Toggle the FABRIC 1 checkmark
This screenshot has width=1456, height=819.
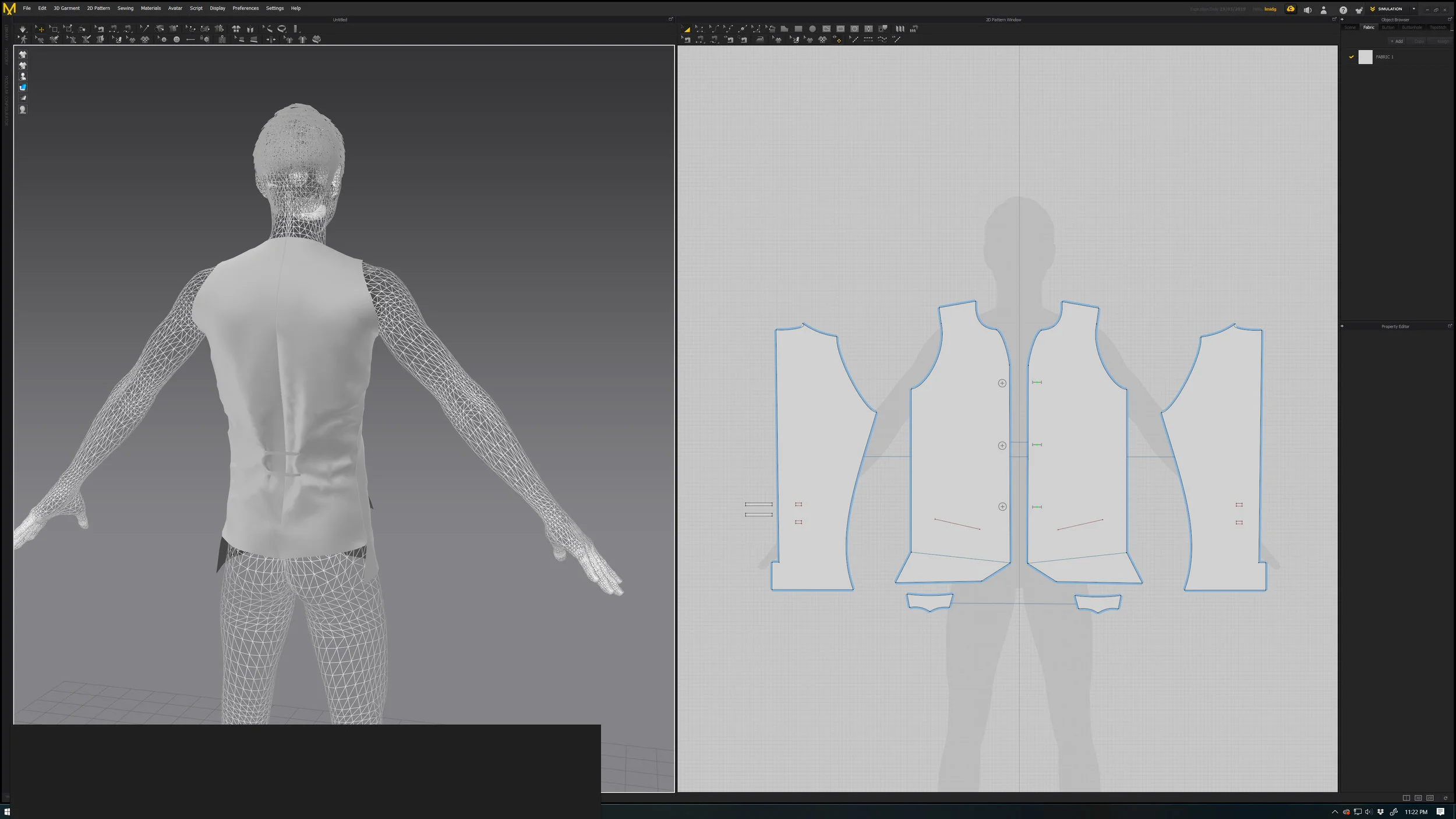1351,57
